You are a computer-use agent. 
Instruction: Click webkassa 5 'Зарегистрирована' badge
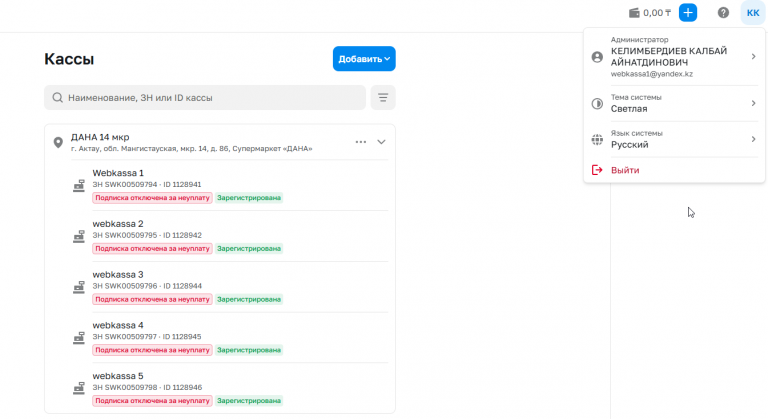tap(249, 401)
